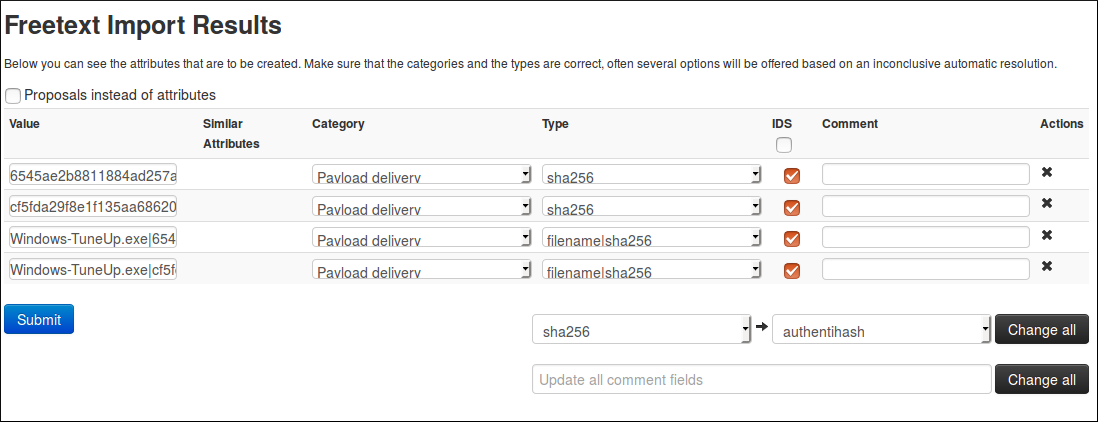Delete the second sha256 row with X
This screenshot has width=1098, height=422.
point(1047,204)
